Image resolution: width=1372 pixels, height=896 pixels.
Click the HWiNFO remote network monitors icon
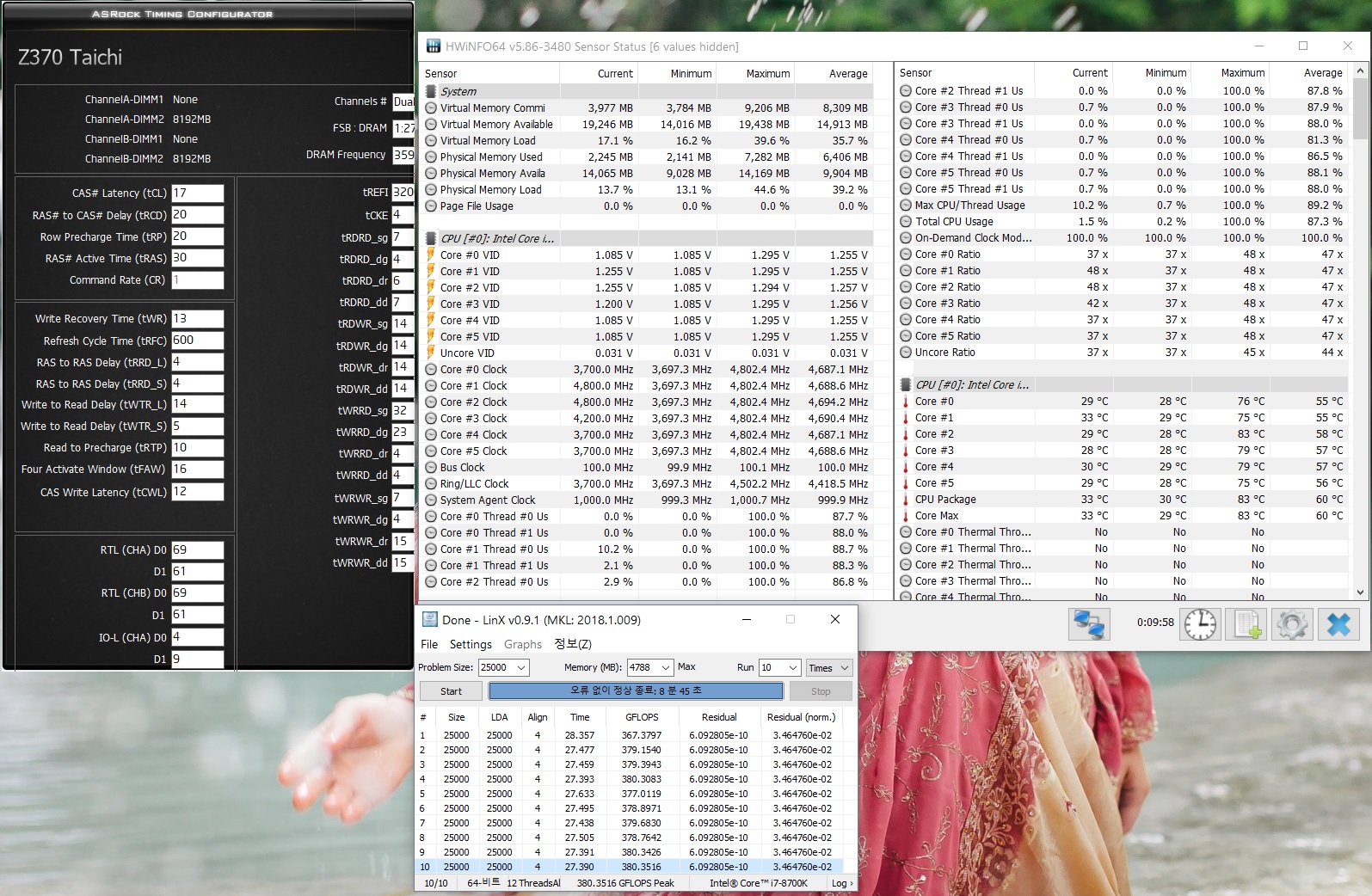click(x=1088, y=624)
